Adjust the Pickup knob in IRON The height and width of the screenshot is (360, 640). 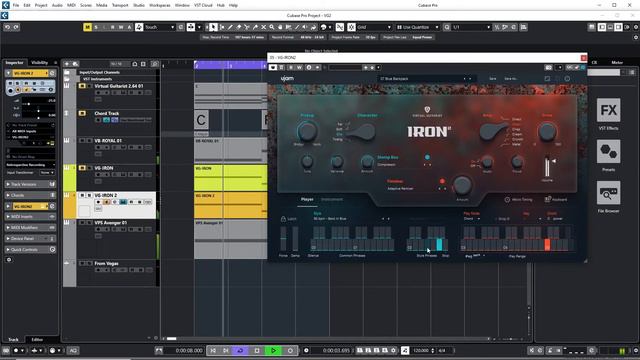tap(307, 131)
